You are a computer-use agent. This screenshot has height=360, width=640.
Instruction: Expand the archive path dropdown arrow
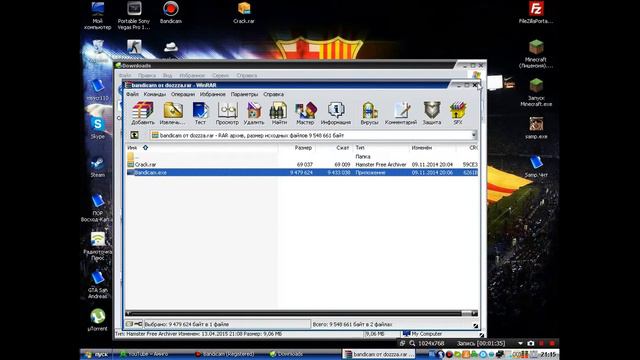click(x=474, y=135)
